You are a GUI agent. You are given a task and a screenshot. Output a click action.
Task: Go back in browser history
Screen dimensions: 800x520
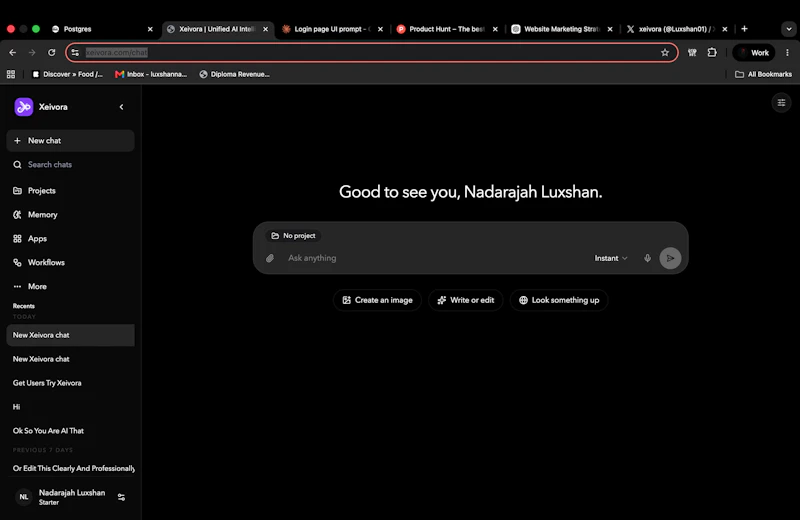pos(13,53)
